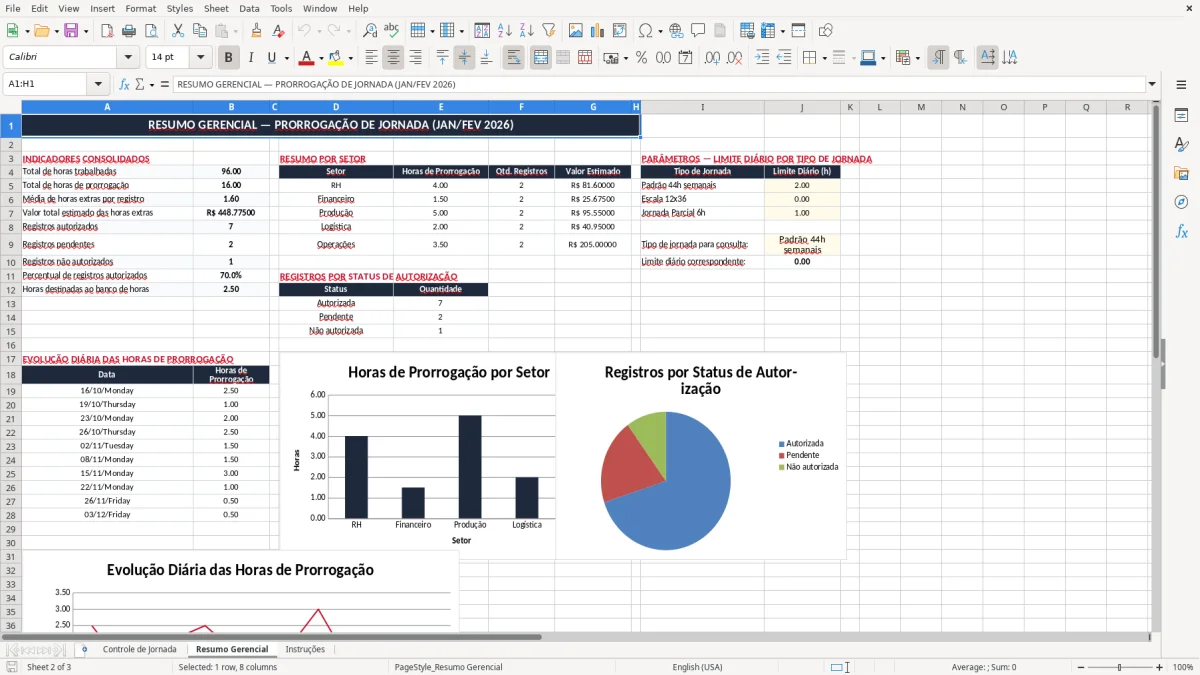Switch to Instruções sheet tab

(x=305, y=649)
